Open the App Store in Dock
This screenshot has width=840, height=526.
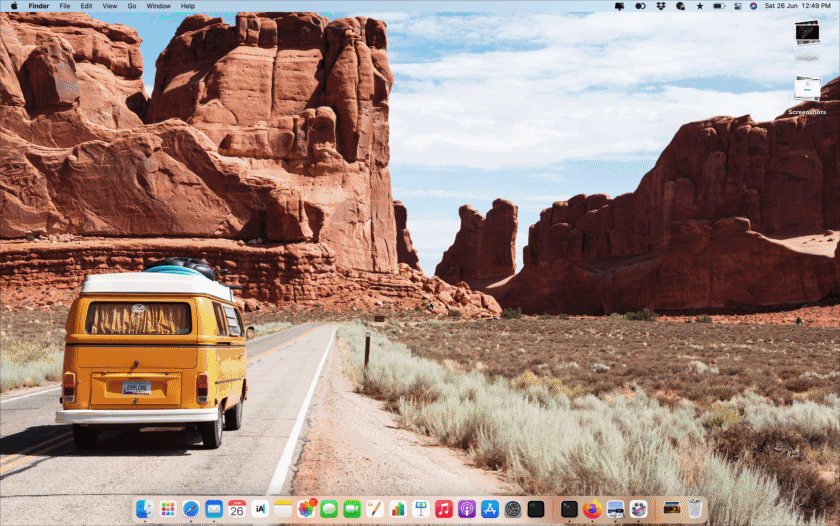490,509
